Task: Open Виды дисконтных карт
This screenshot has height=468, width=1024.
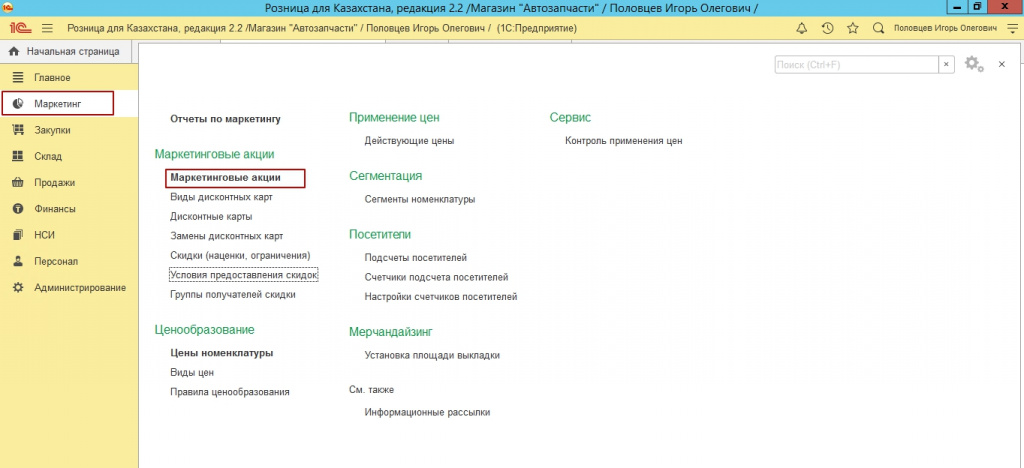Action: (x=221, y=197)
